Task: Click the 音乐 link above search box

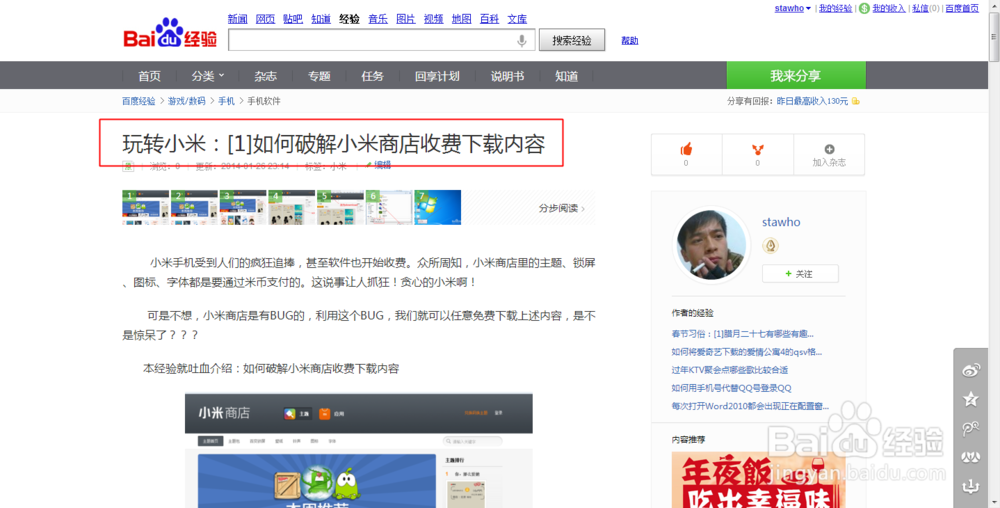Action: tap(378, 19)
